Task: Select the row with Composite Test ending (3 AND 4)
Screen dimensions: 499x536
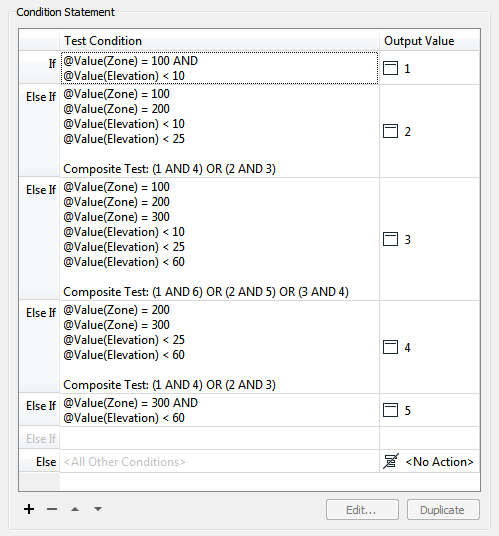Action: [219, 239]
